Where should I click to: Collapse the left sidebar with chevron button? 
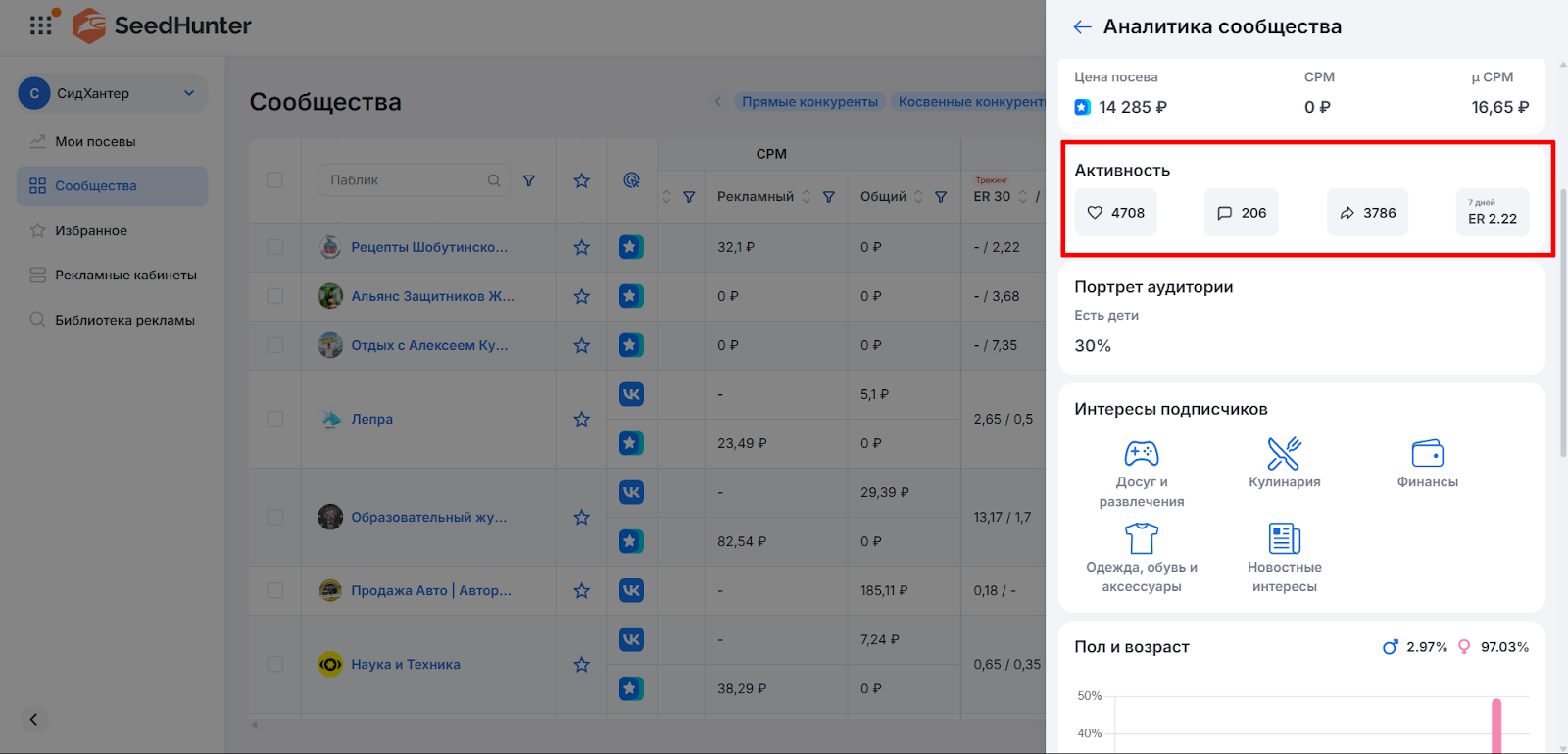coord(33,720)
